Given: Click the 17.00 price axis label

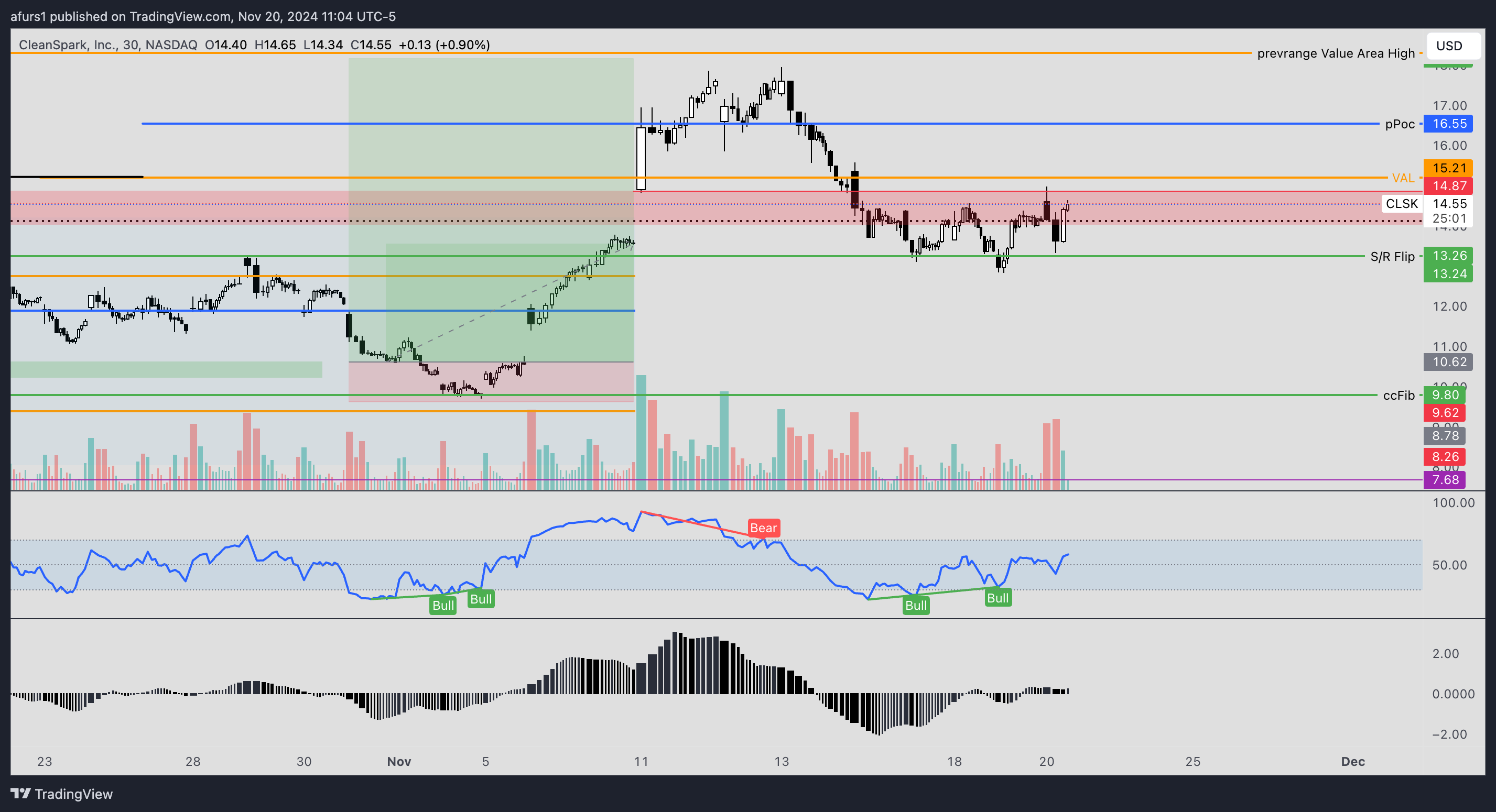Looking at the screenshot, I should (x=1449, y=106).
